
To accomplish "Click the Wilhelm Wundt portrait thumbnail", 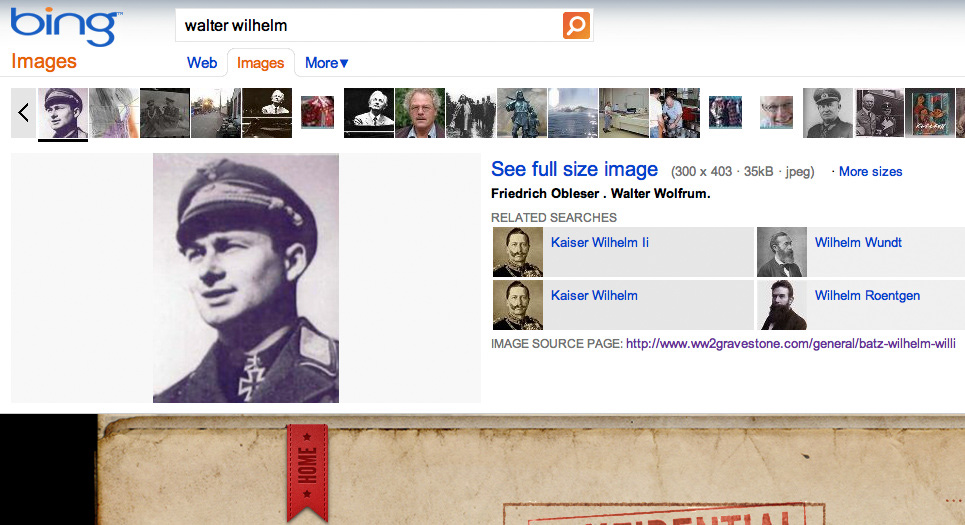I will (782, 252).
